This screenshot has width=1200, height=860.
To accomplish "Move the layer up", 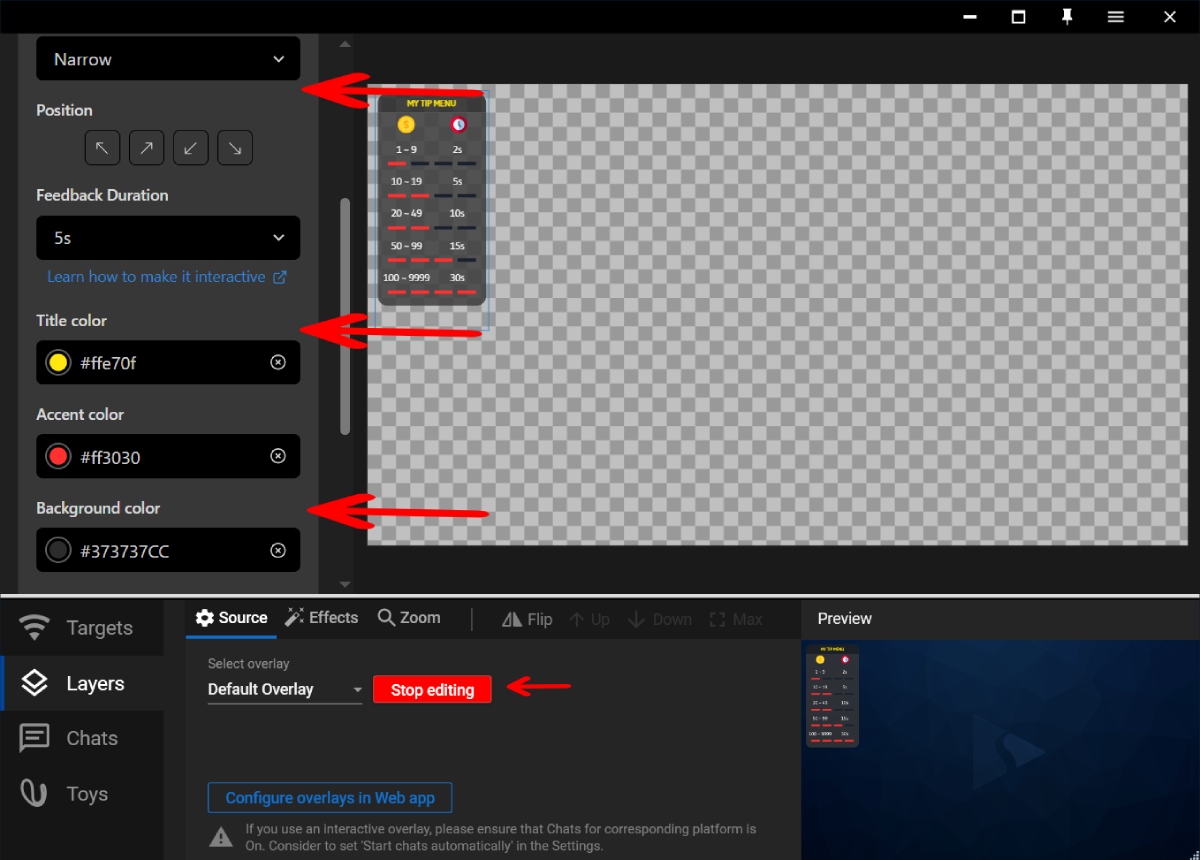I will click(589, 619).
